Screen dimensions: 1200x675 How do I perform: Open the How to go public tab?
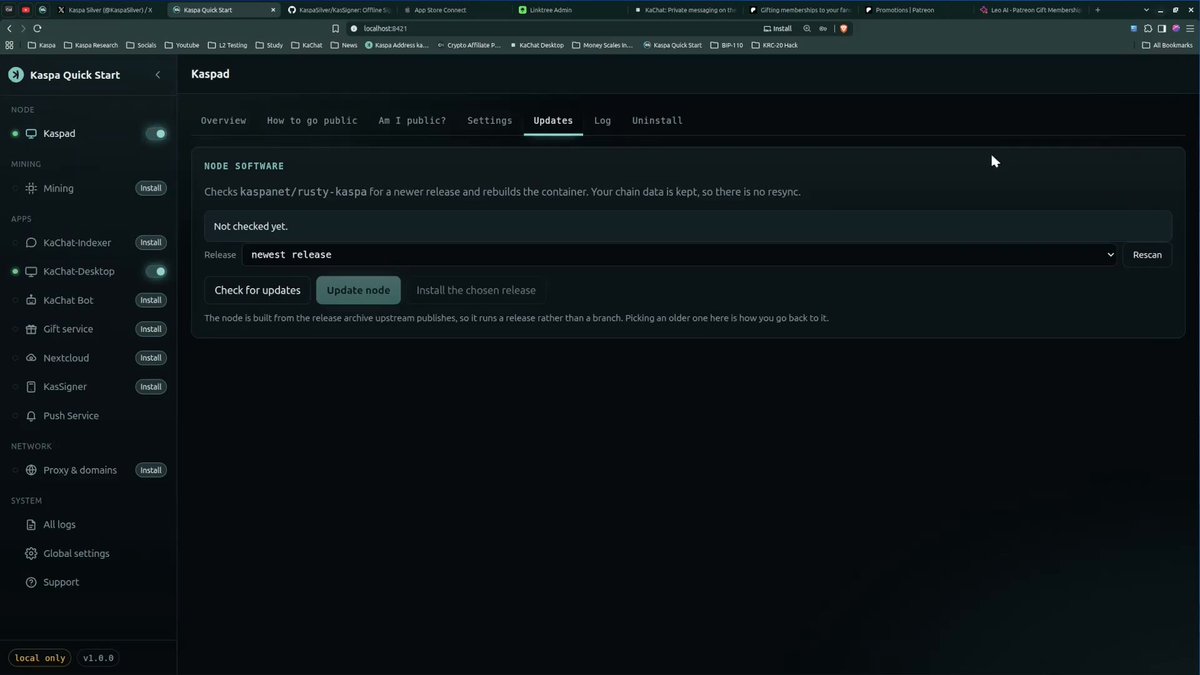click(x=312, y=120)
